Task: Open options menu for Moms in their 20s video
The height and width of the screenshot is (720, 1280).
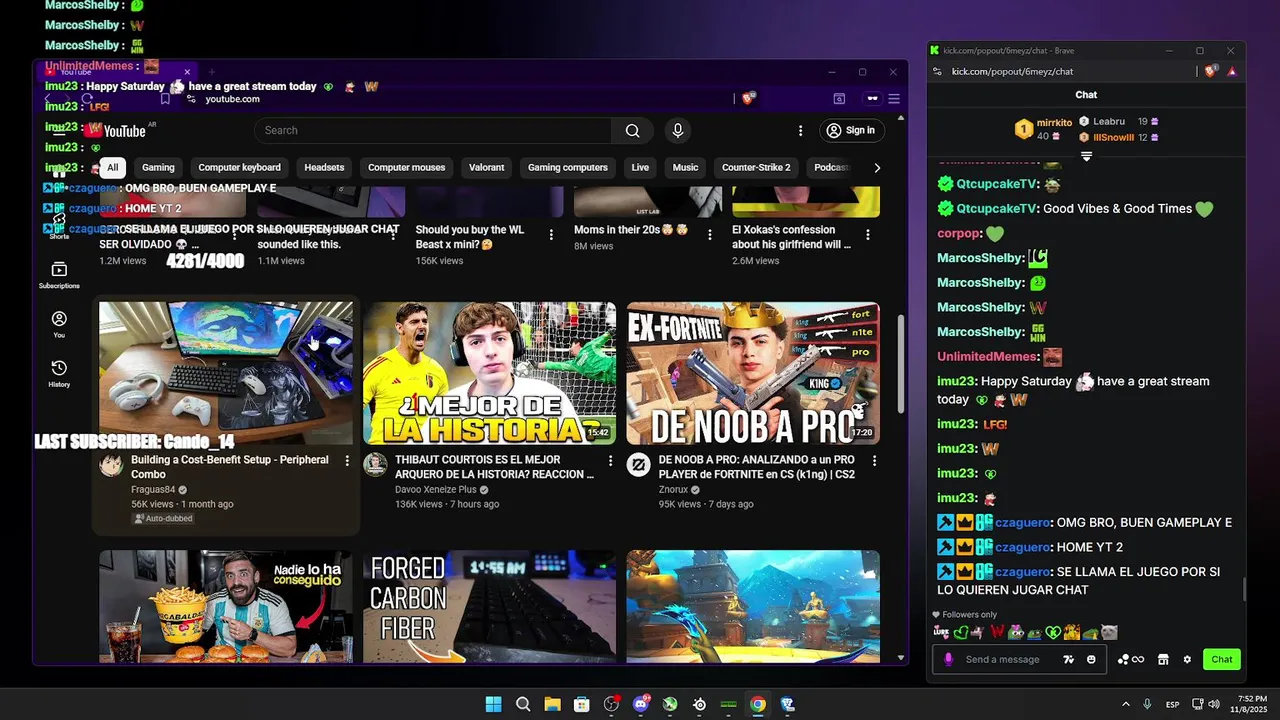Action: point(709,234)
